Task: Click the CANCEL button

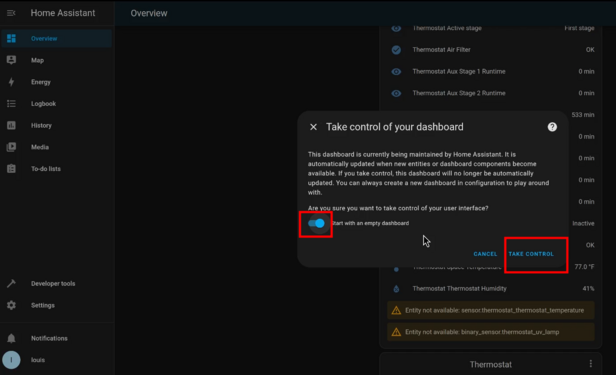Action: (485, 254)
